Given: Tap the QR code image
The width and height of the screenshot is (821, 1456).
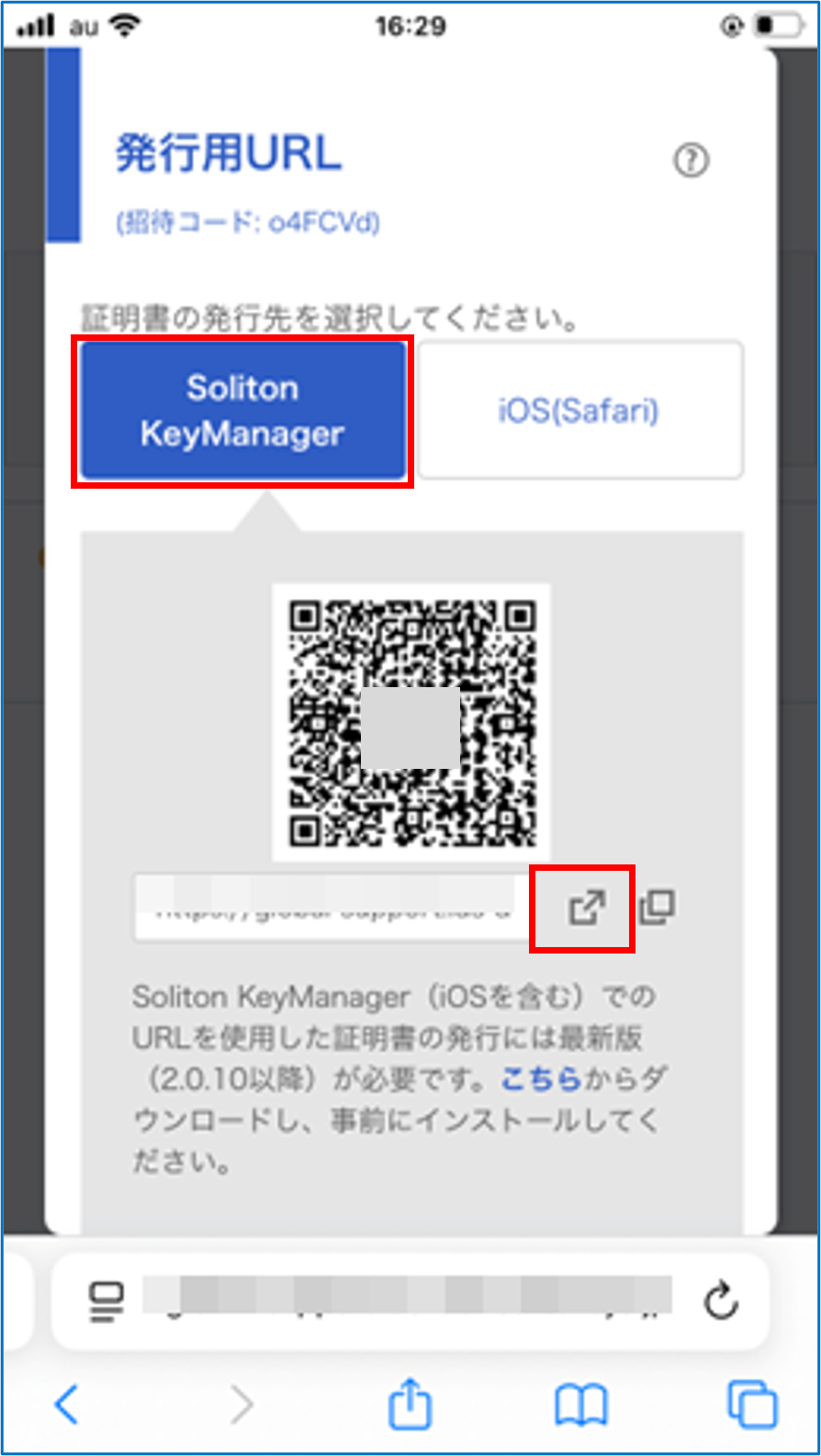Looking at the screenshot, I should coord(411,723).
